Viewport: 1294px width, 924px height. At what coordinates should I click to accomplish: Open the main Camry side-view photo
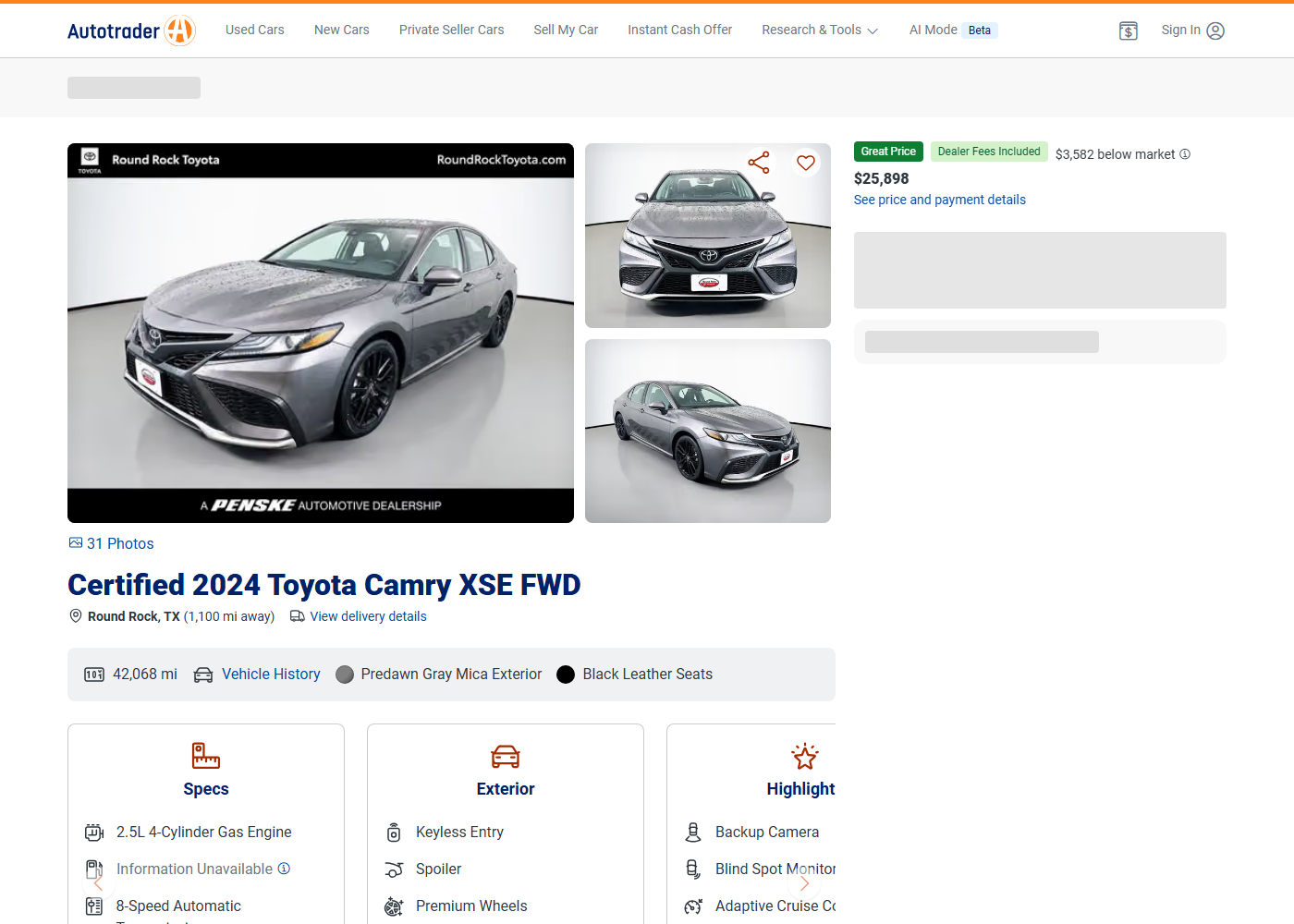click(x=321, y=333)
